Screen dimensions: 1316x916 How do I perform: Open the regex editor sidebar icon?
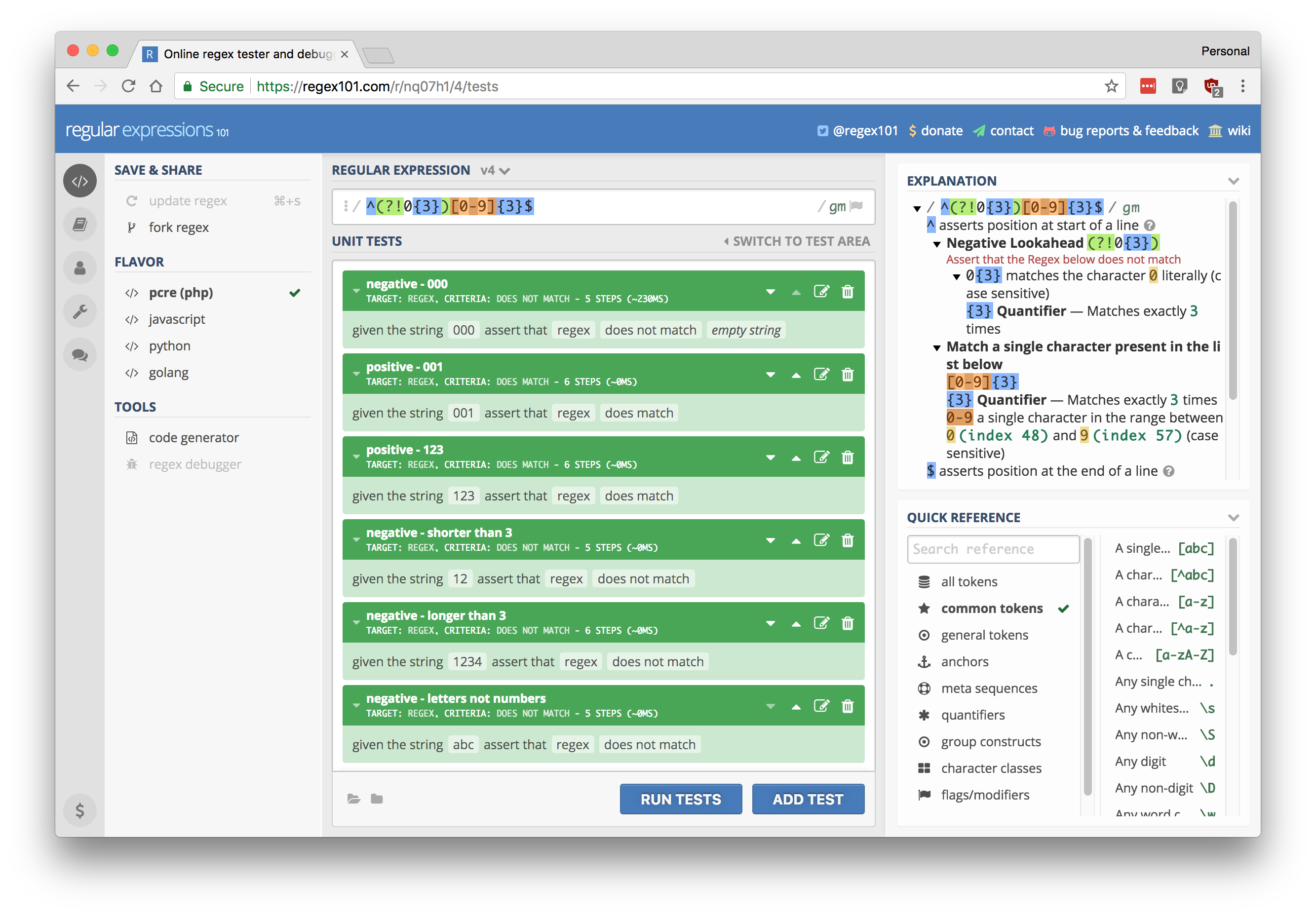coord(79,181)
